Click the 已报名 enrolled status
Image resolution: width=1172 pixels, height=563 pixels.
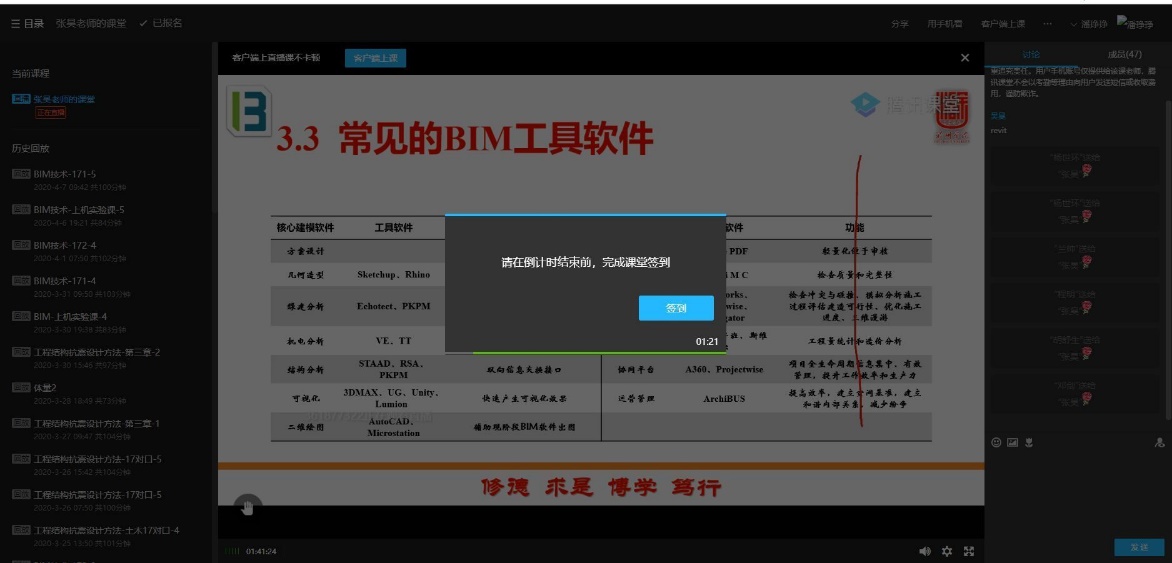[161, 24]
